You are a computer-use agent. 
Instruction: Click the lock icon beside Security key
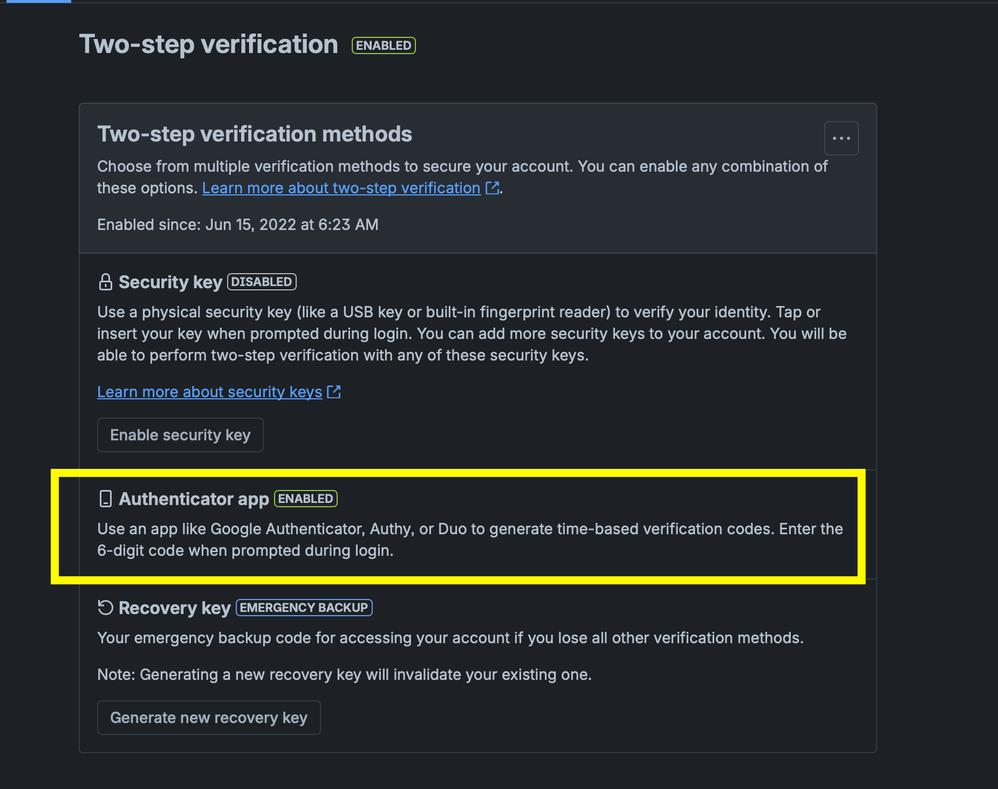[x=106, y=282]
